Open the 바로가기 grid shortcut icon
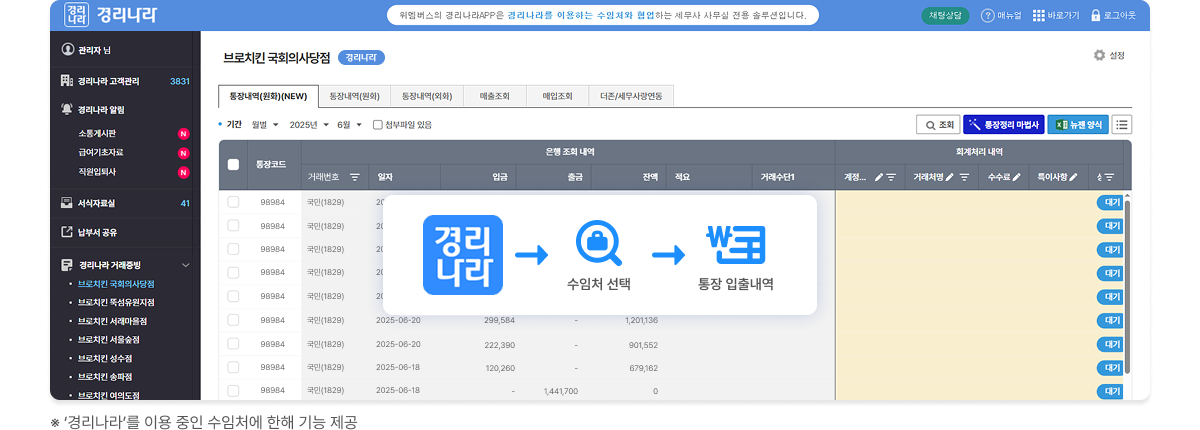1200x430 pixels. (x=1038, y=15)
